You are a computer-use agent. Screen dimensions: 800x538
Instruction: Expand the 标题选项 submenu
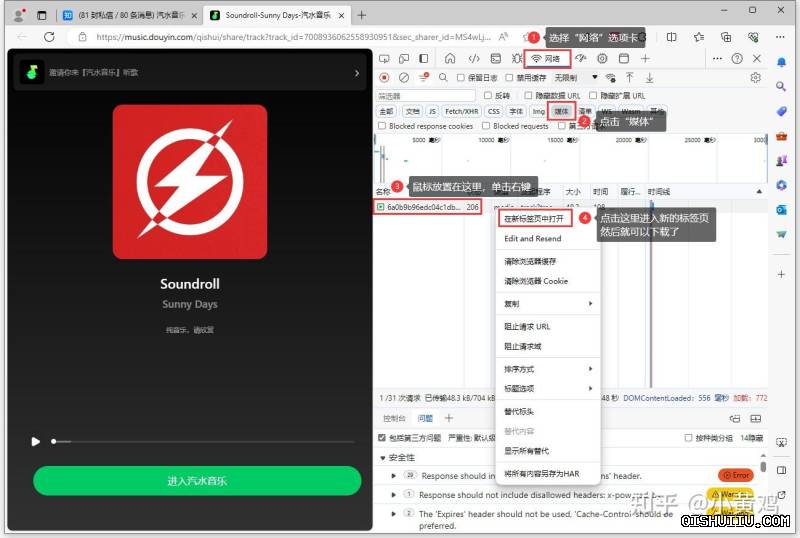point(547,388)
